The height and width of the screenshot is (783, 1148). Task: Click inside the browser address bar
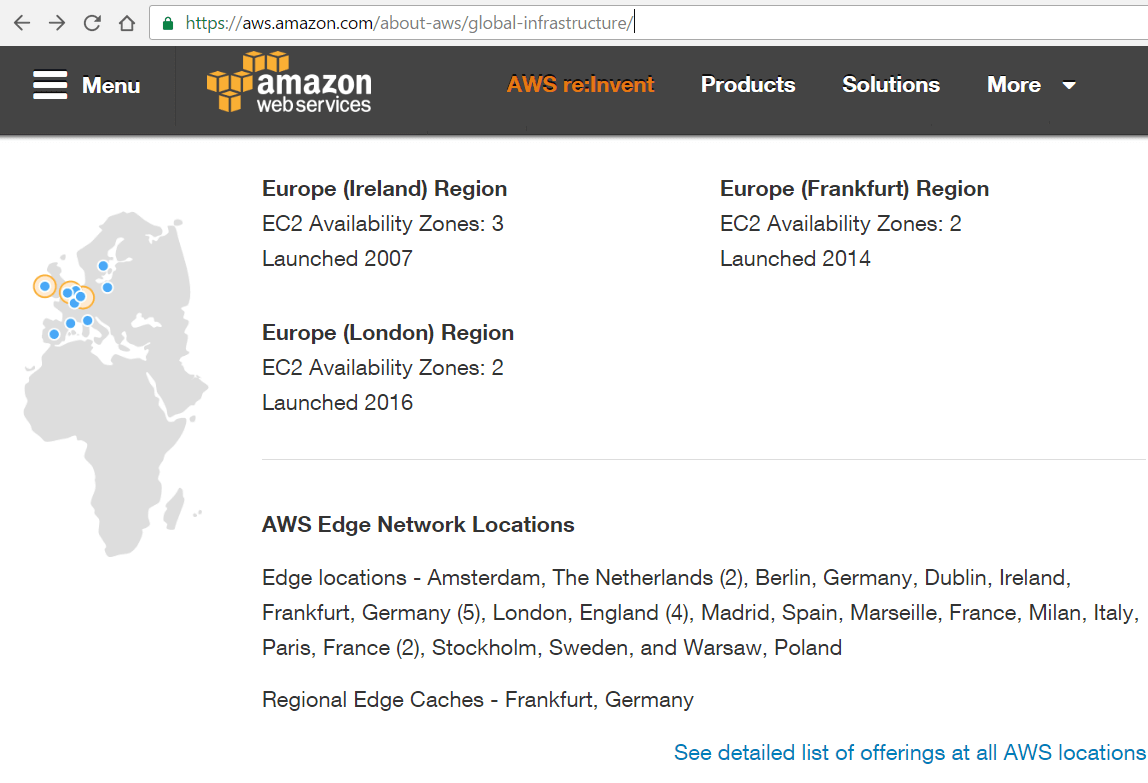(400, 20)
